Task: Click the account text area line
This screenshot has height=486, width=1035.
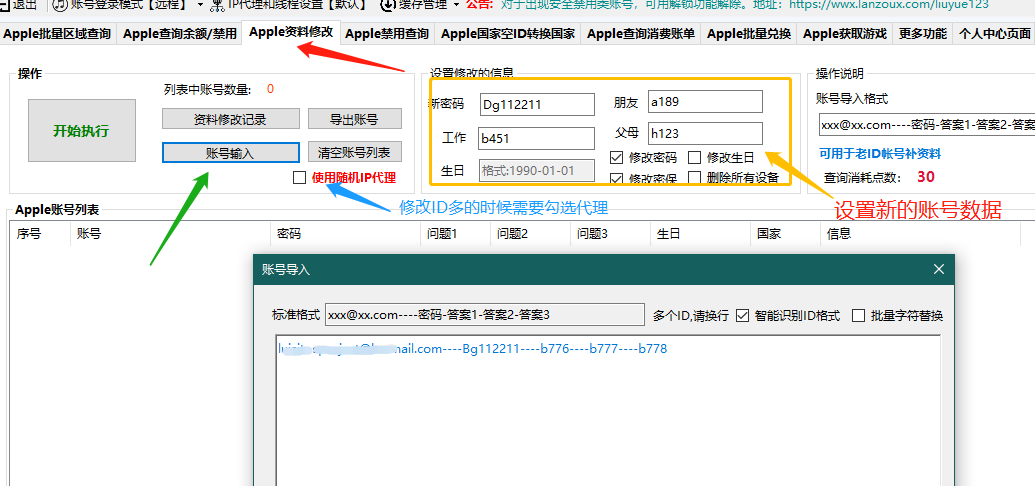Action: 473,349
